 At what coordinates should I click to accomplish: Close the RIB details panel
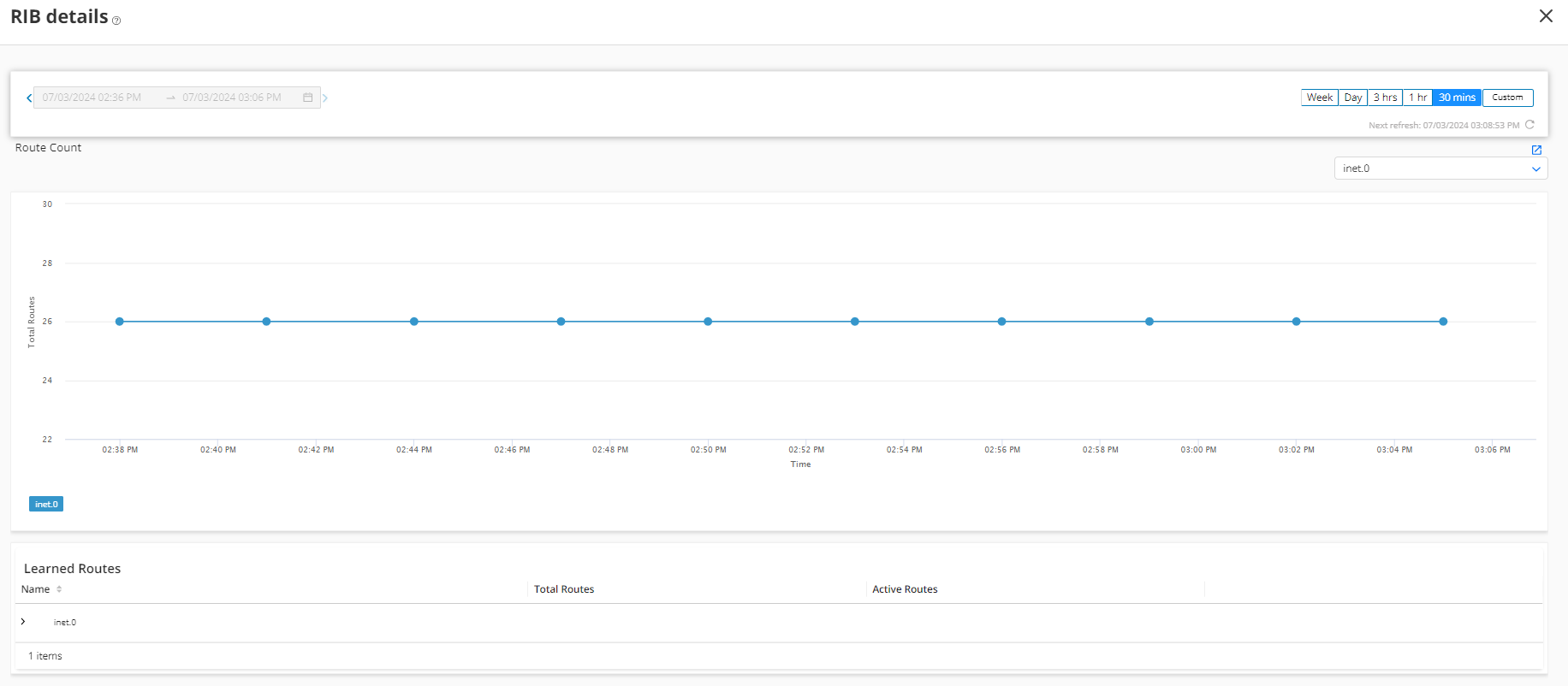(1546, 16)
